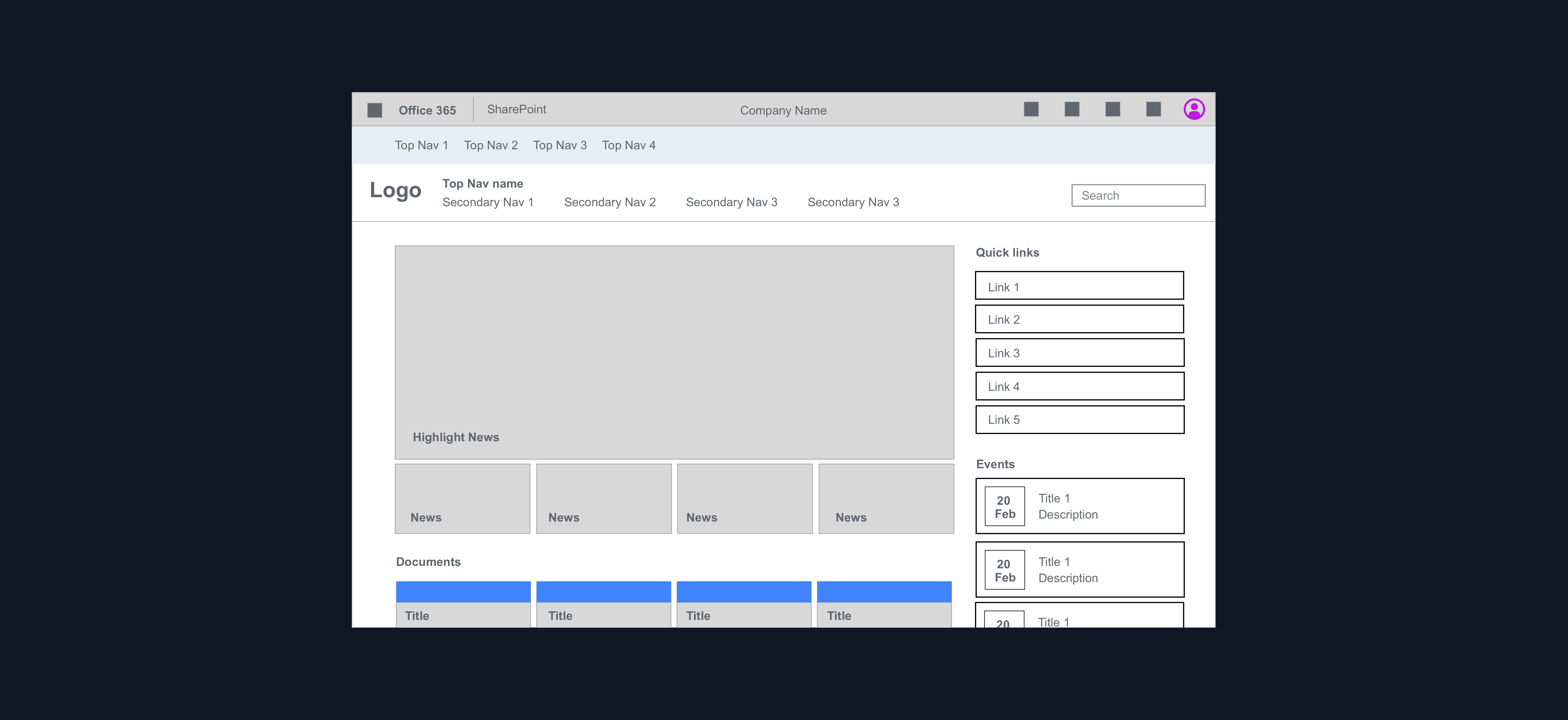Image resolution: width=1568 pixels, height=720 pixels.
Task: Open Secondary Nav 2 tab
Action: (x=609, y=202)
